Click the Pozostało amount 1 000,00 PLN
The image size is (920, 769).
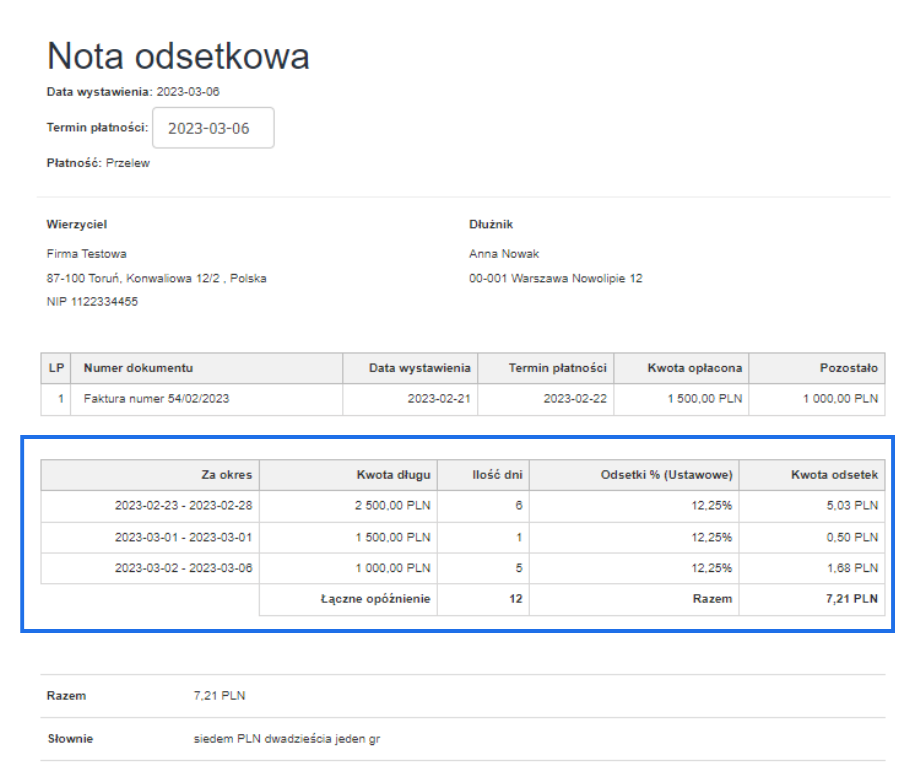(x=840, y=398)
